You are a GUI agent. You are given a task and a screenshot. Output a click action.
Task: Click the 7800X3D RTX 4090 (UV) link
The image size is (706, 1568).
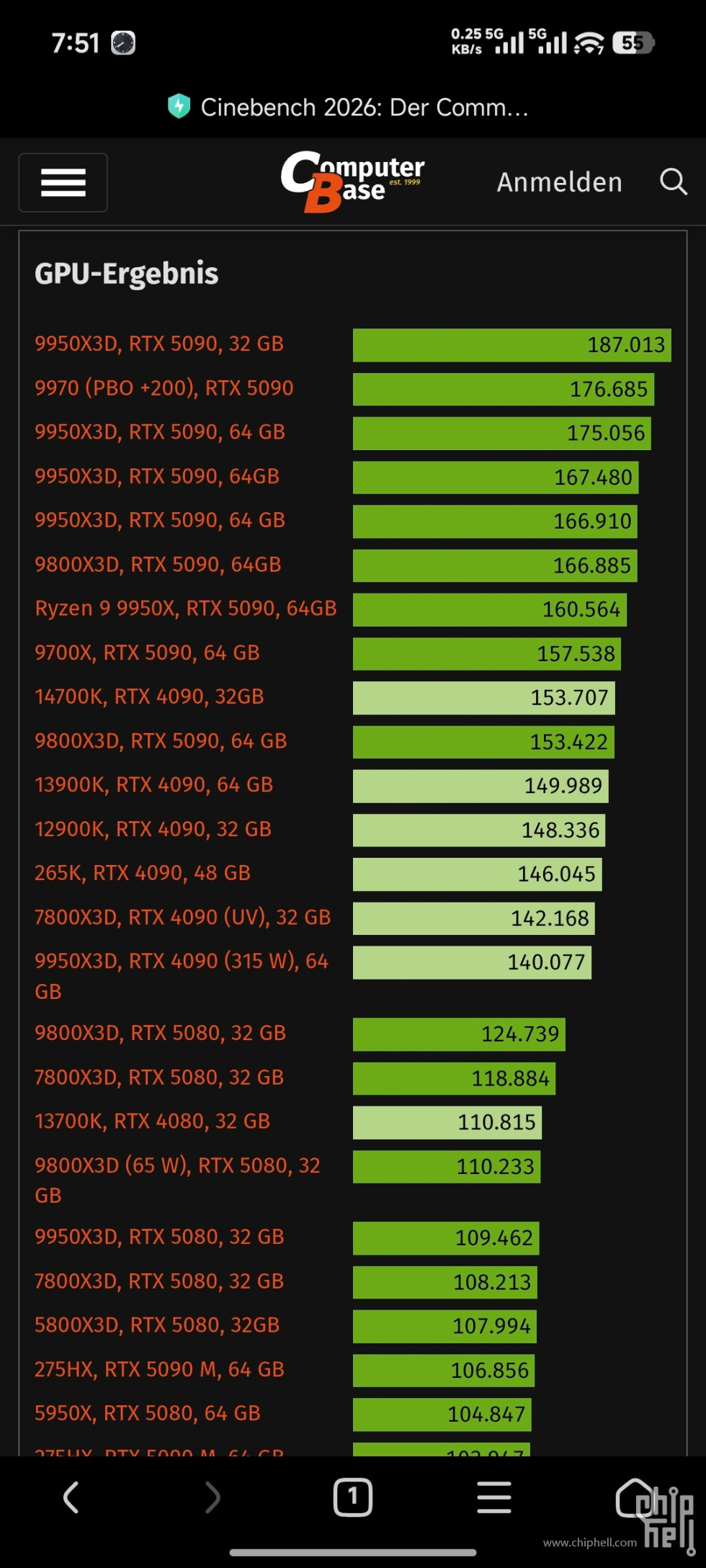point(182,917)
